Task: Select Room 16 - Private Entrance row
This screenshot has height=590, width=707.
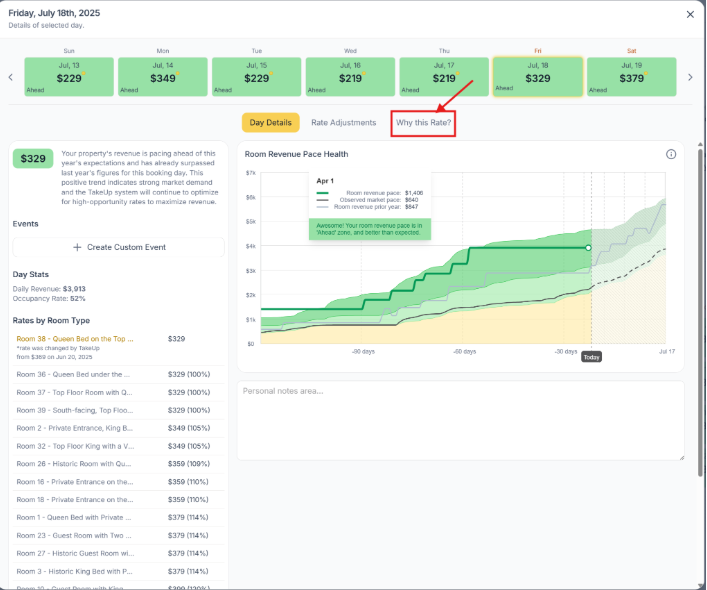Action: click(119, 482)
